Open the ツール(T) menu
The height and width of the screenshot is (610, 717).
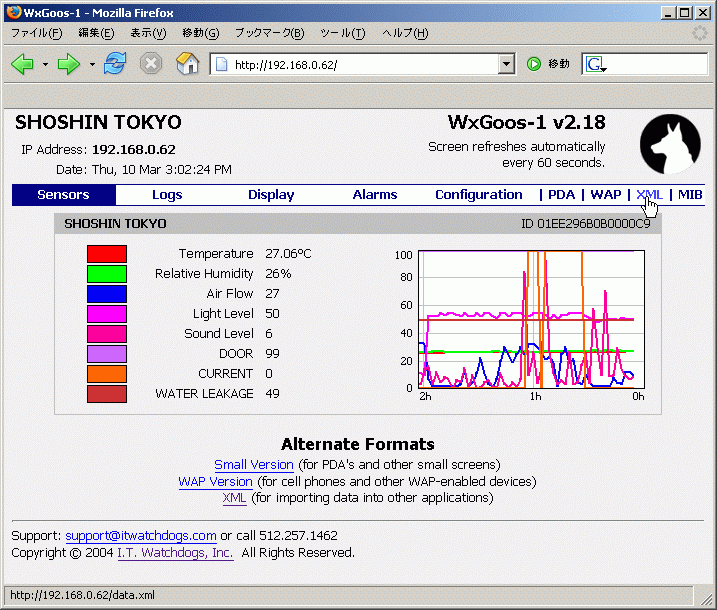pos(343,33)
